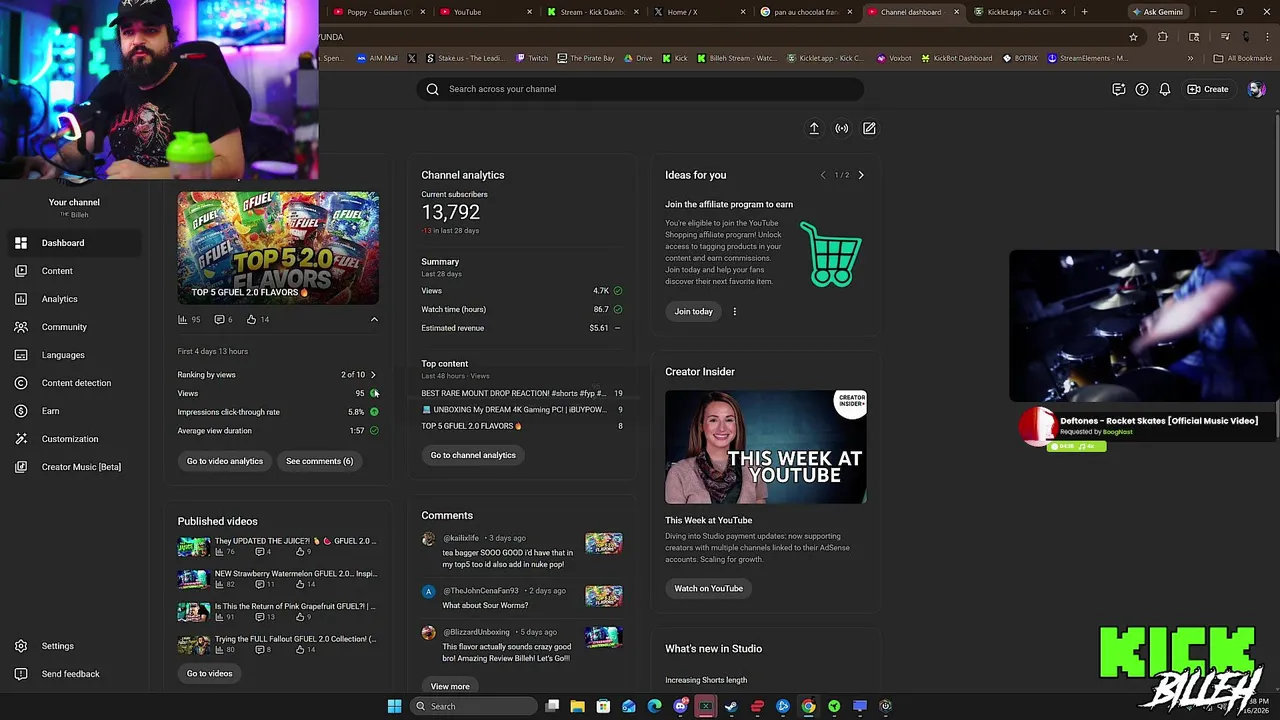This screenshot has width=1280, height=720.
Task: Open the Twitch bookmark
Action: pyautogui.click(x=532, y=58)
